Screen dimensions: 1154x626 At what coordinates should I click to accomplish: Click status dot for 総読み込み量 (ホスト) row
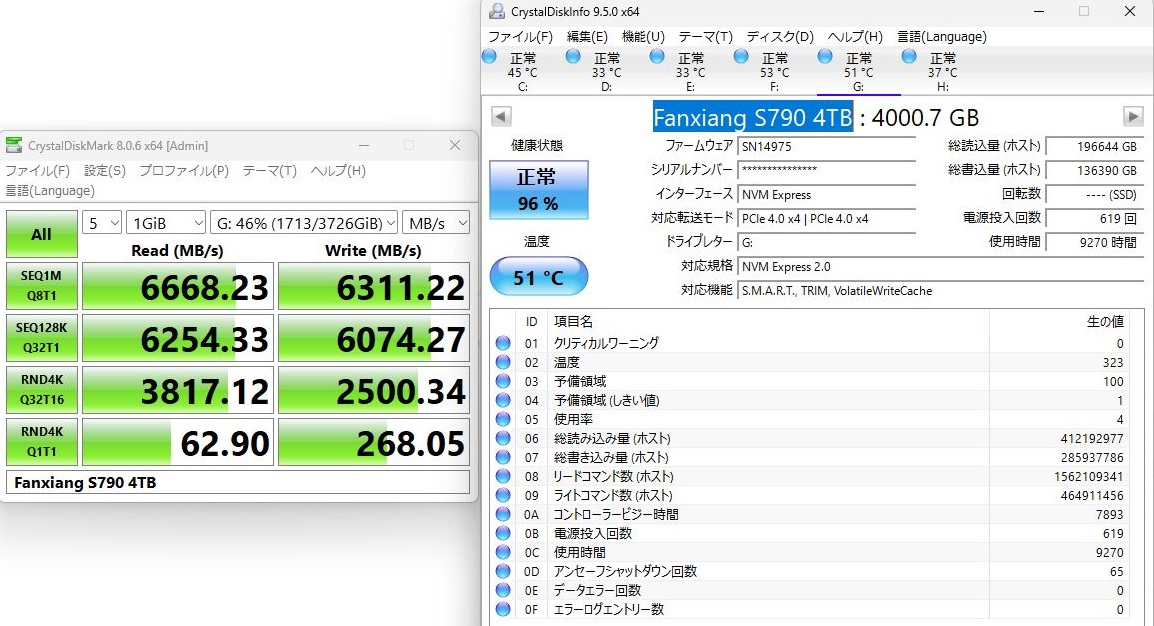pyautogui.click(x=503, y=438)
